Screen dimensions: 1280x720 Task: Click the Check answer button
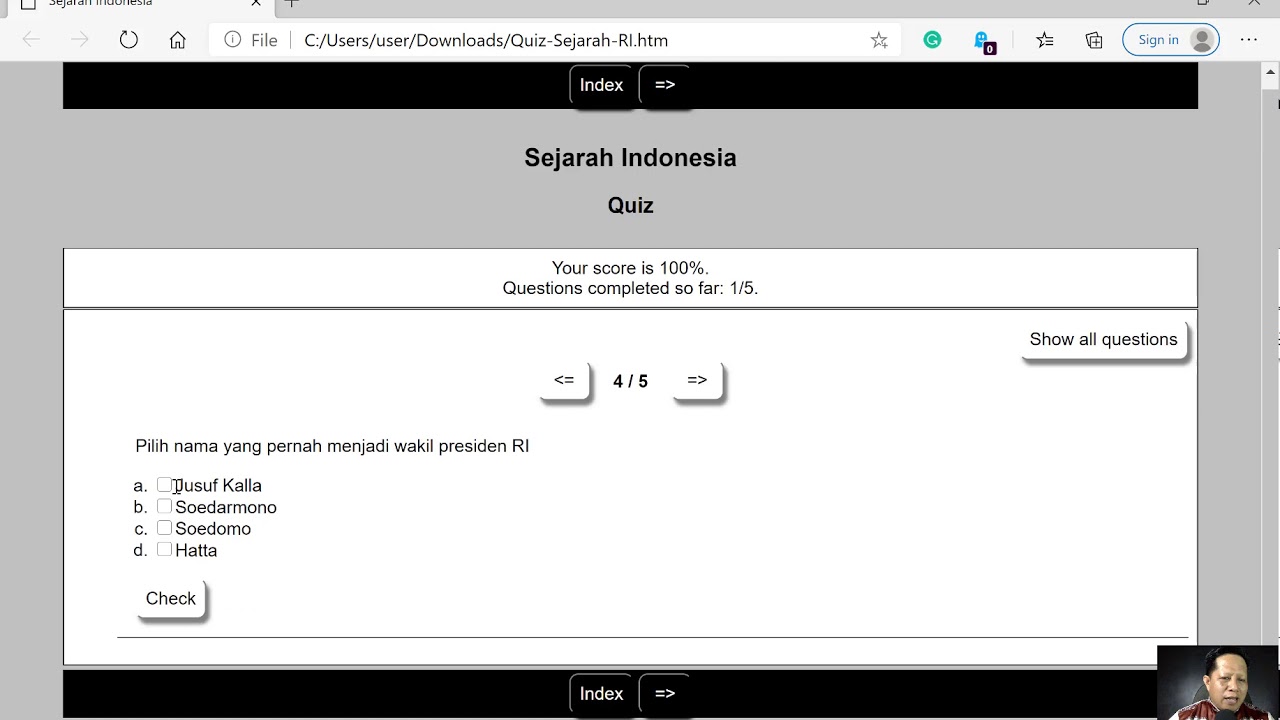tap(171, 598)
